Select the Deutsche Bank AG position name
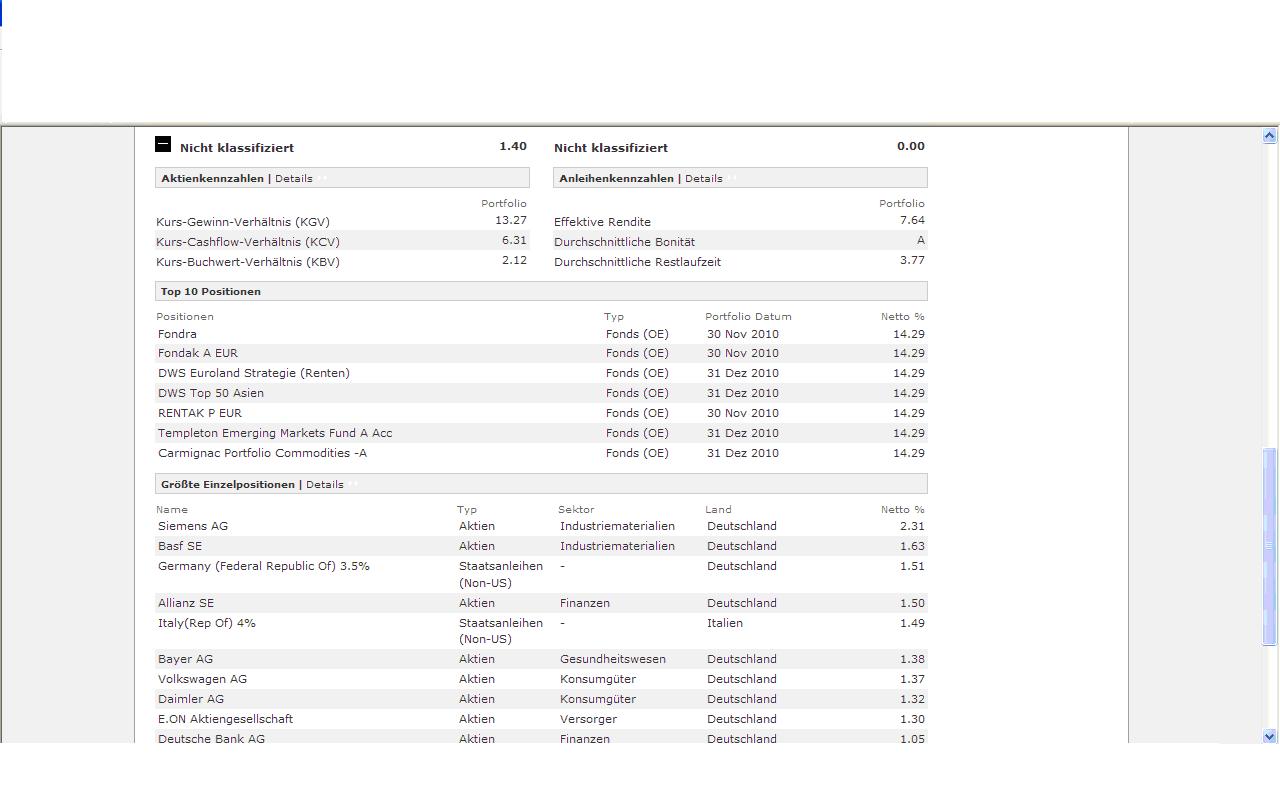 click(x=211, y=739)
